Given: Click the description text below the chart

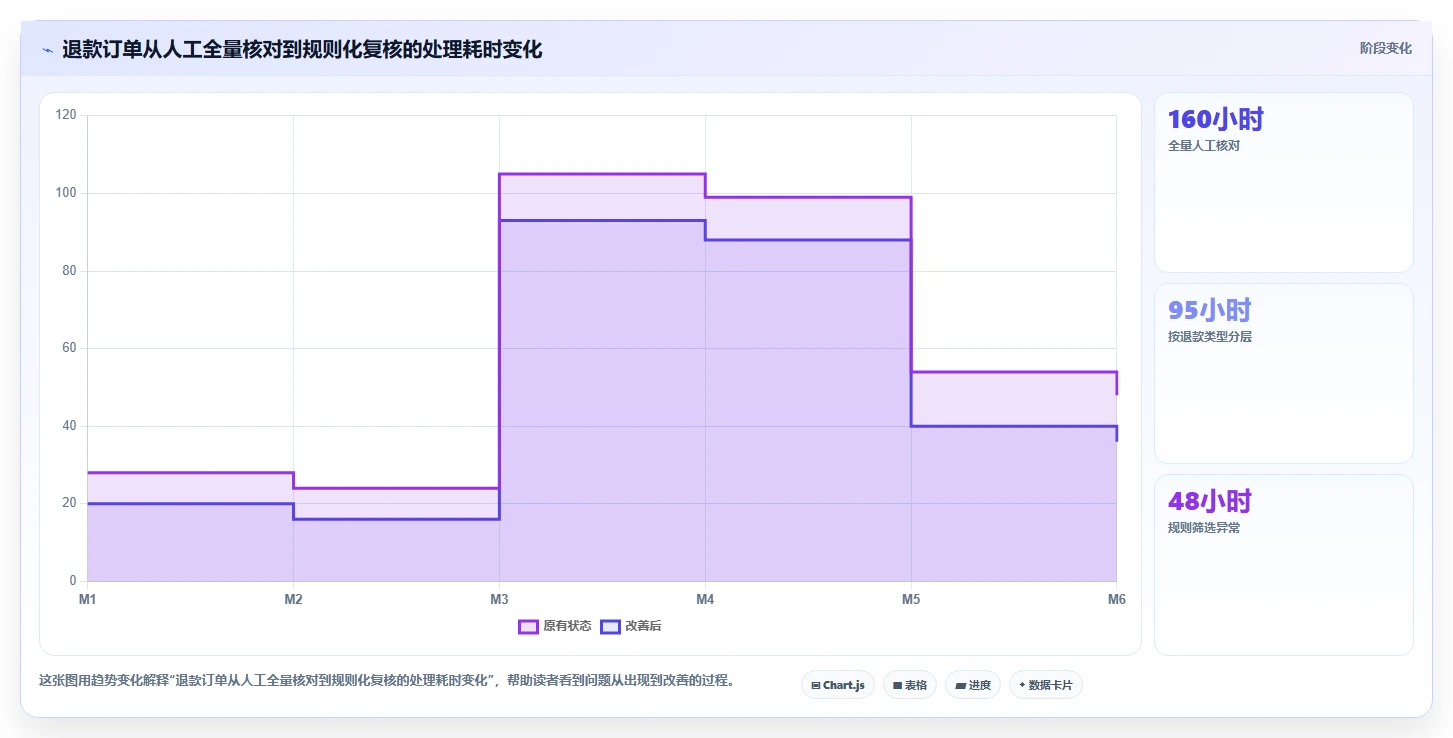Looking at the screenshot, I should click(388, 681).
